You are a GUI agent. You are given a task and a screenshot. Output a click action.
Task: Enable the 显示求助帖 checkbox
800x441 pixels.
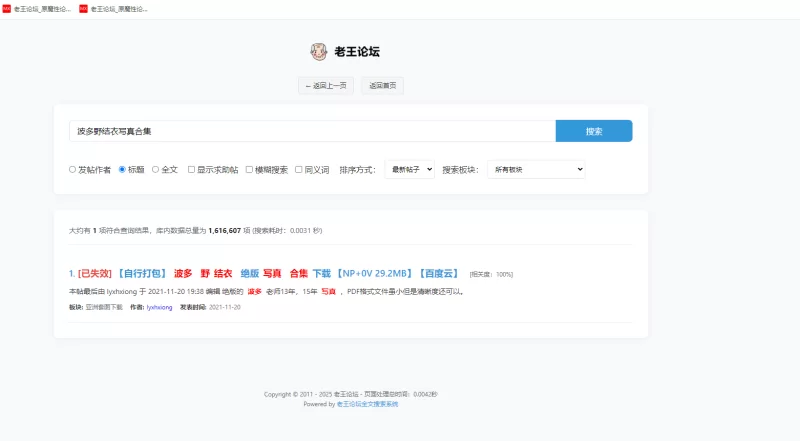(191, 170)
